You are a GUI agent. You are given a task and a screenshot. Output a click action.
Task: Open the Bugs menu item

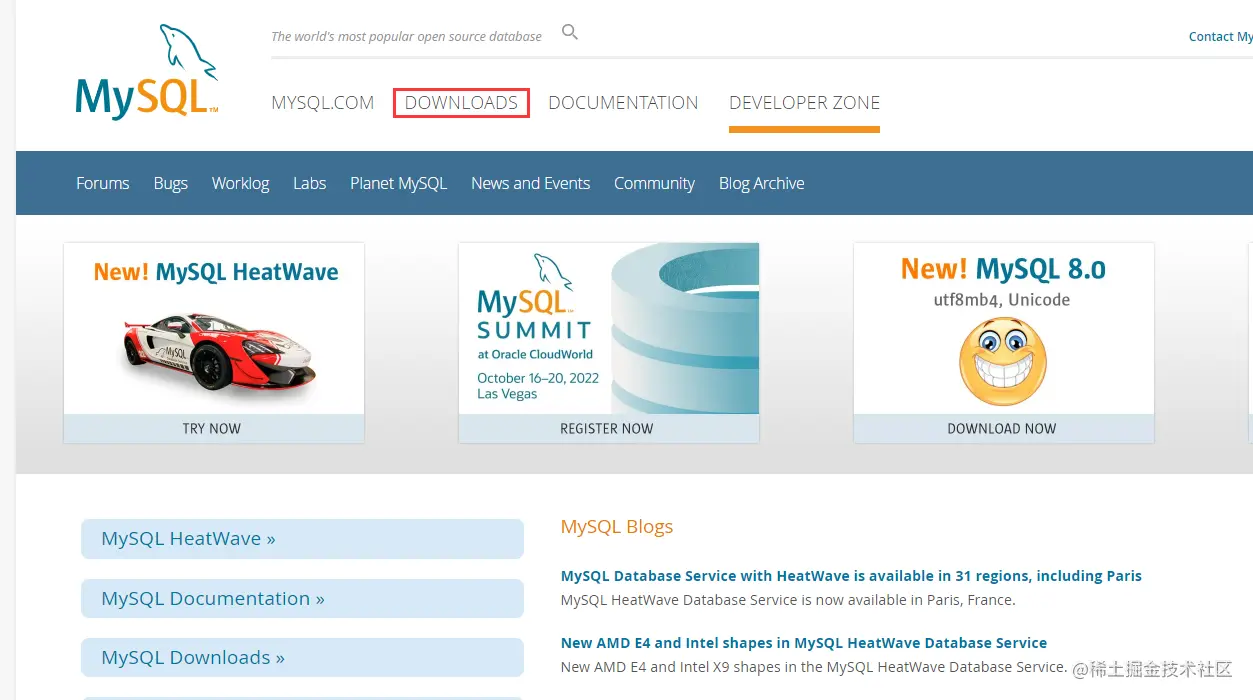pyautogui.click(x=171, y=183)
